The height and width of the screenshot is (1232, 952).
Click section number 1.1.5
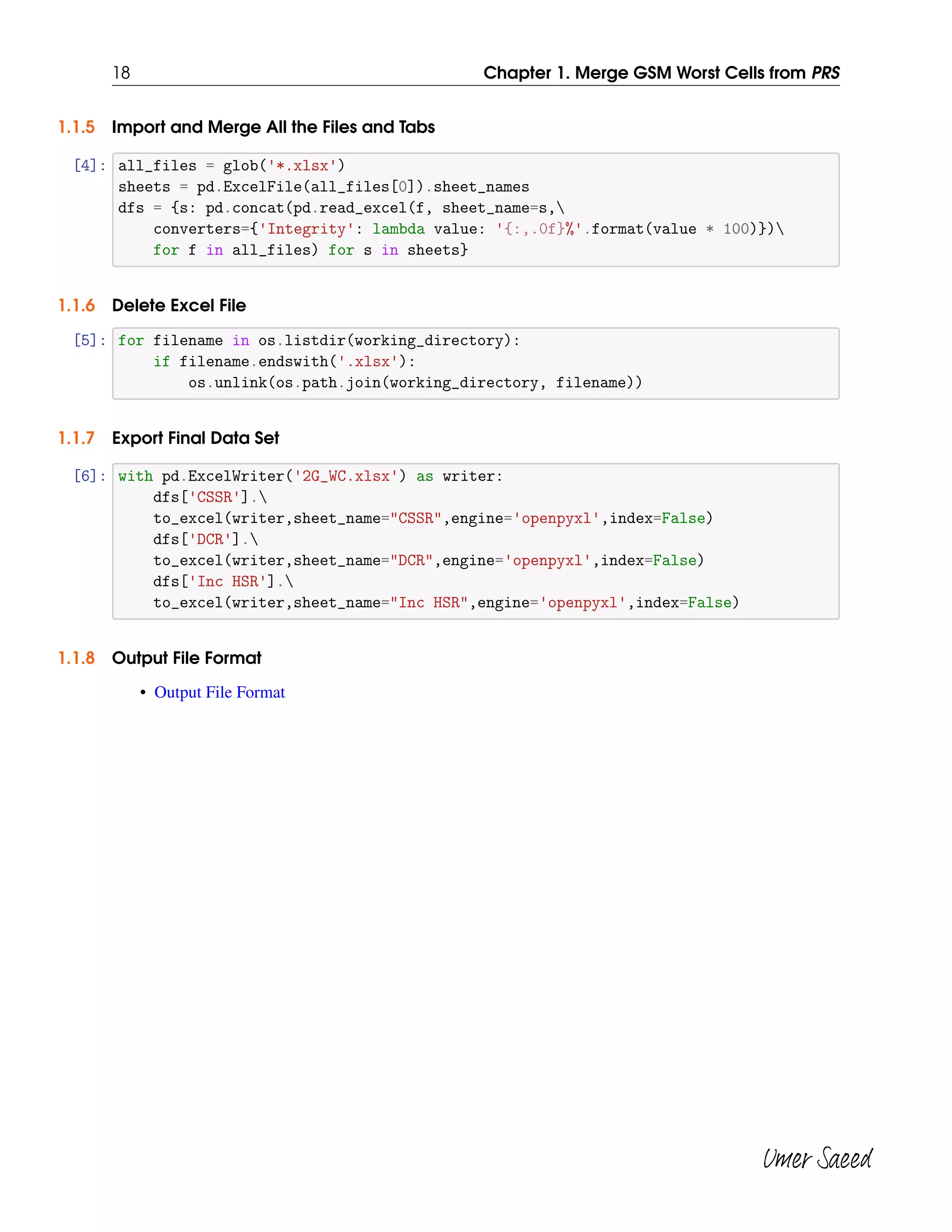click(x=77, y=127)
